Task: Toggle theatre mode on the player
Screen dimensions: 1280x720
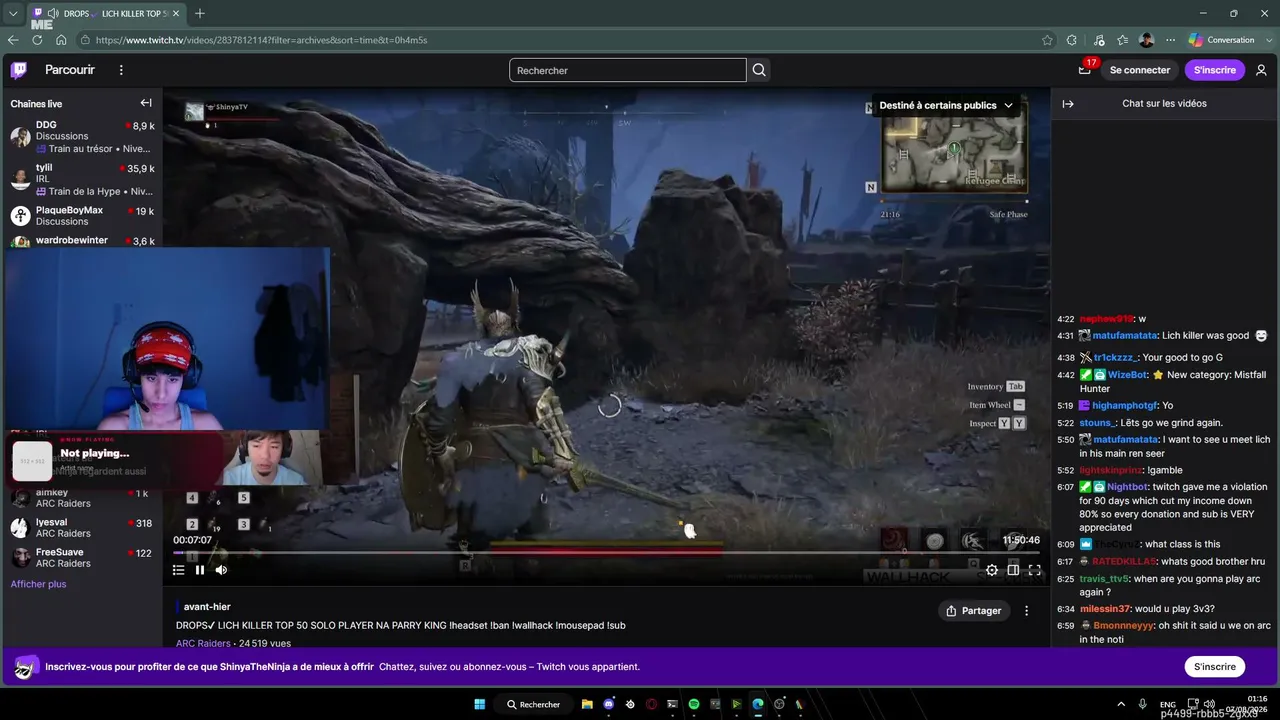Action: [x=1013, y=570]
